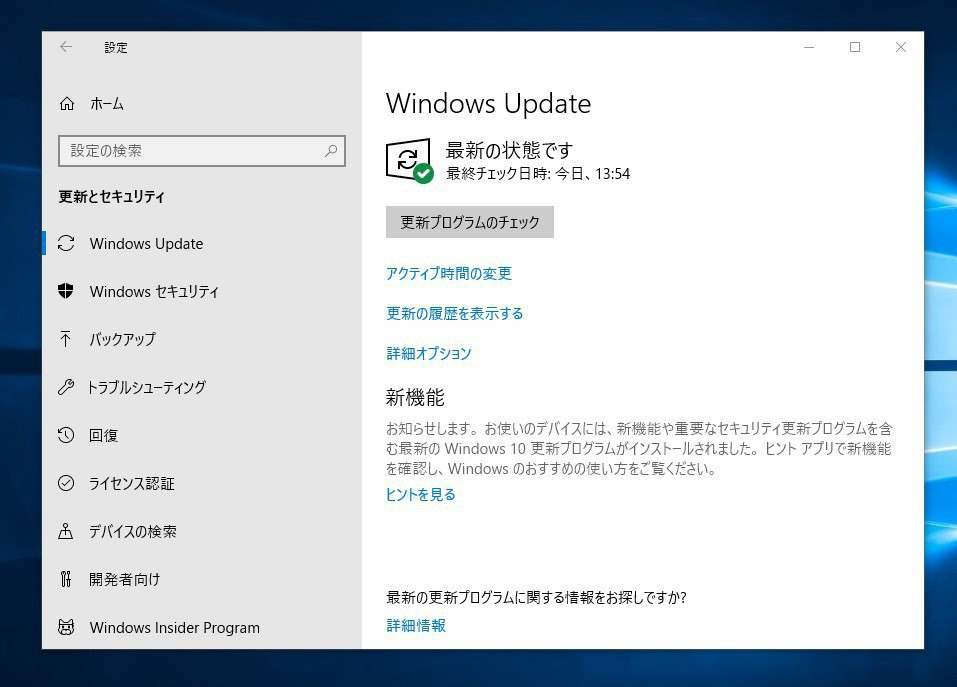The image size is (957, 687).
Task: Select 回復 in the sidebar
Action: coord(201,435)
